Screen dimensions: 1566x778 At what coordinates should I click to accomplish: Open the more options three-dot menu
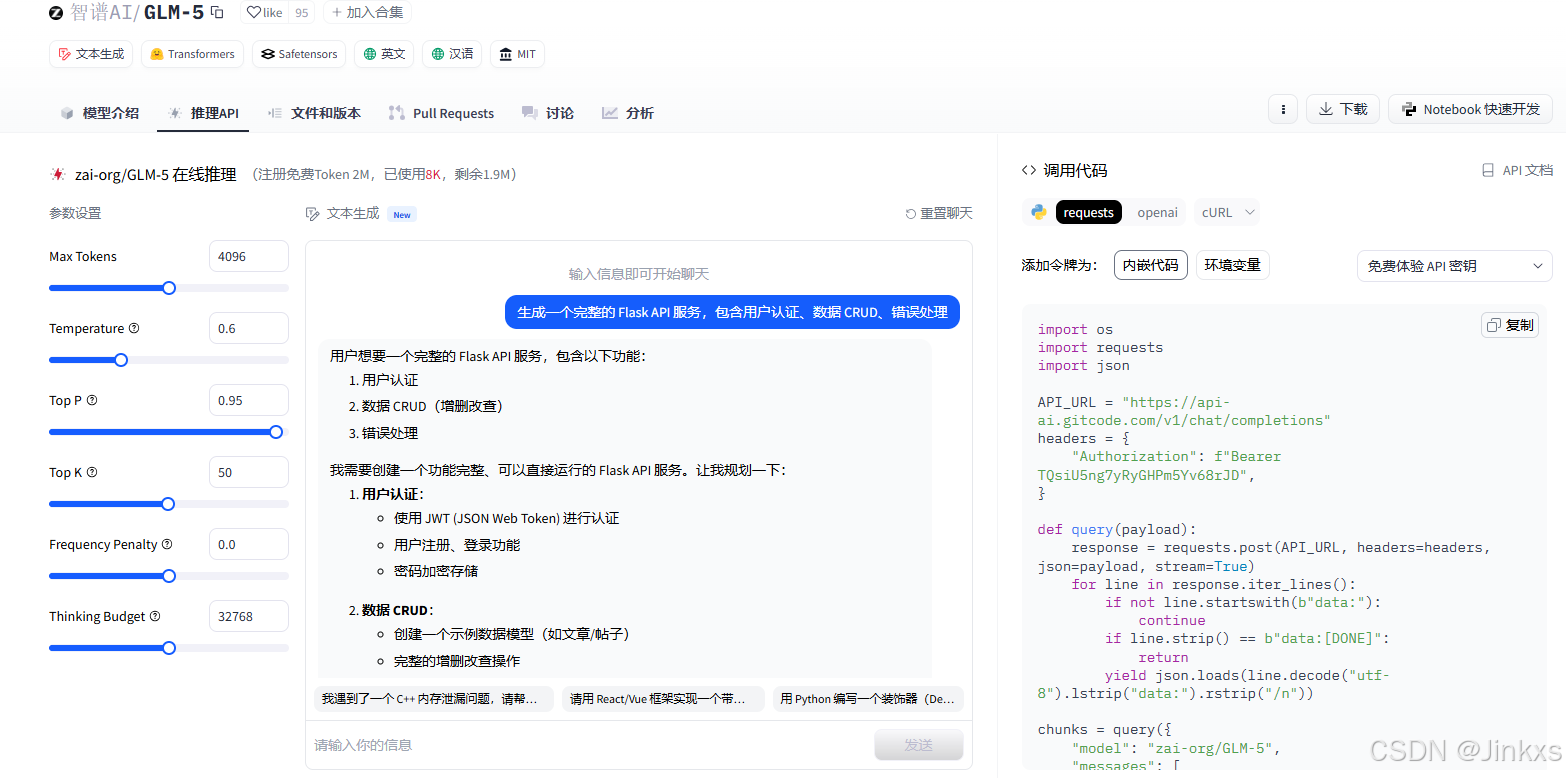point(1283,109)
